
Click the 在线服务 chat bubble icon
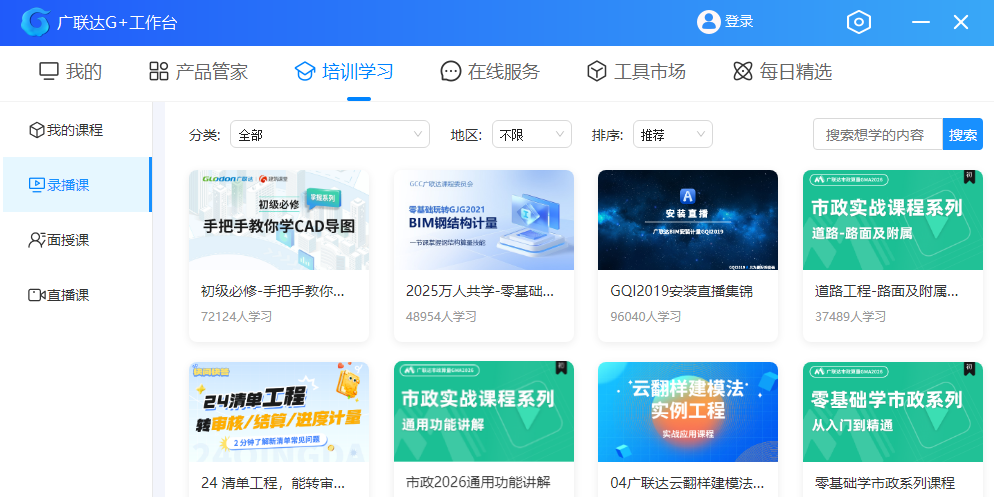coord(451,71)
